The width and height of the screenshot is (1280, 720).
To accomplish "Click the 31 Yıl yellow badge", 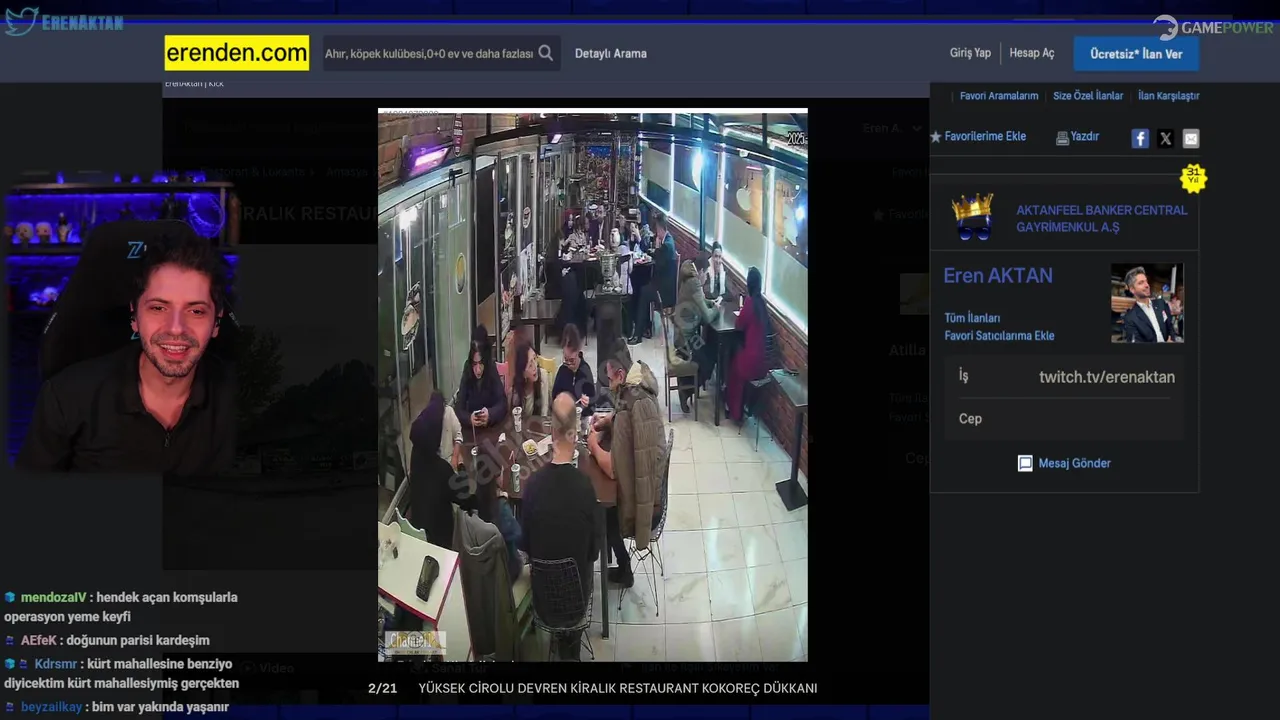I will click(1193, 177).
